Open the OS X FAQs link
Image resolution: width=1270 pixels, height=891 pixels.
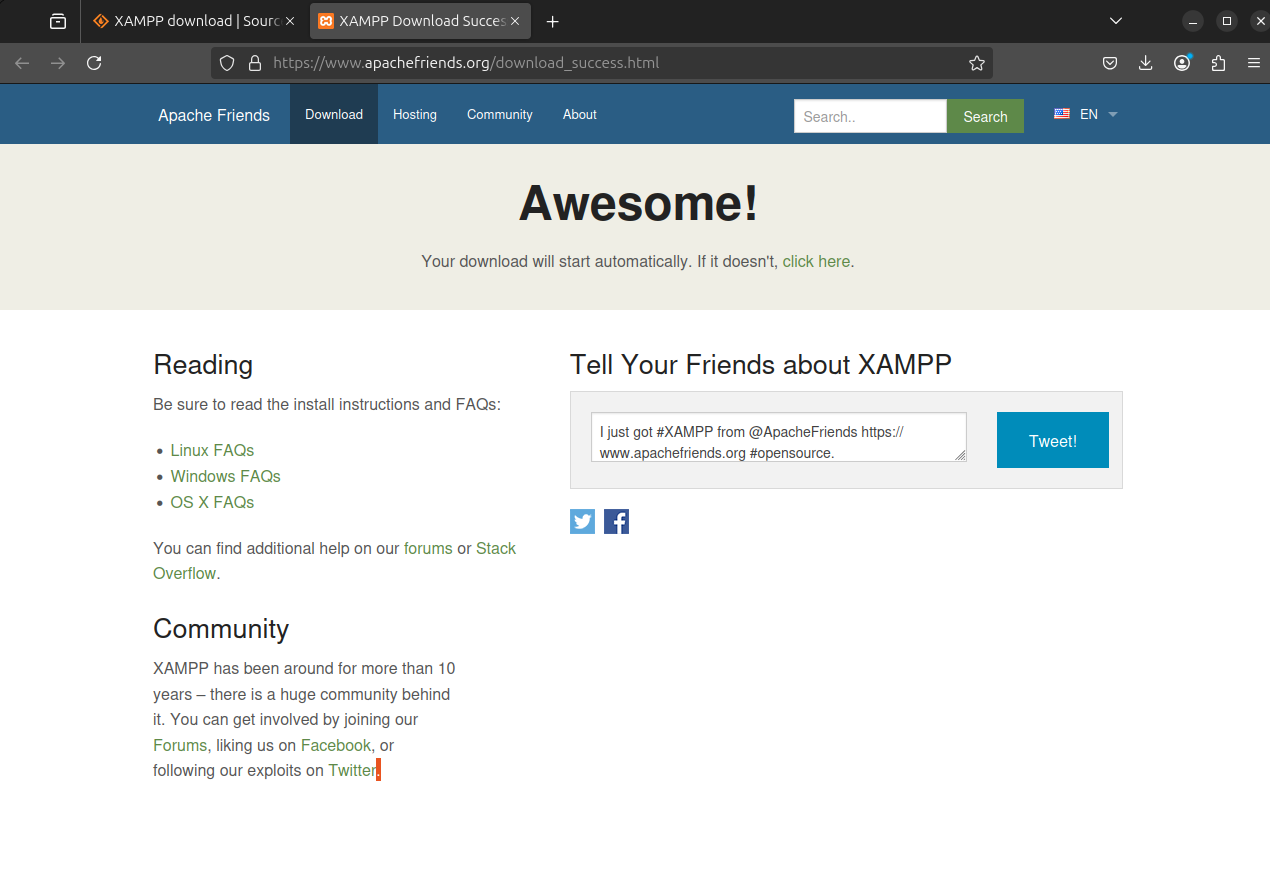(x=212, y=502)
